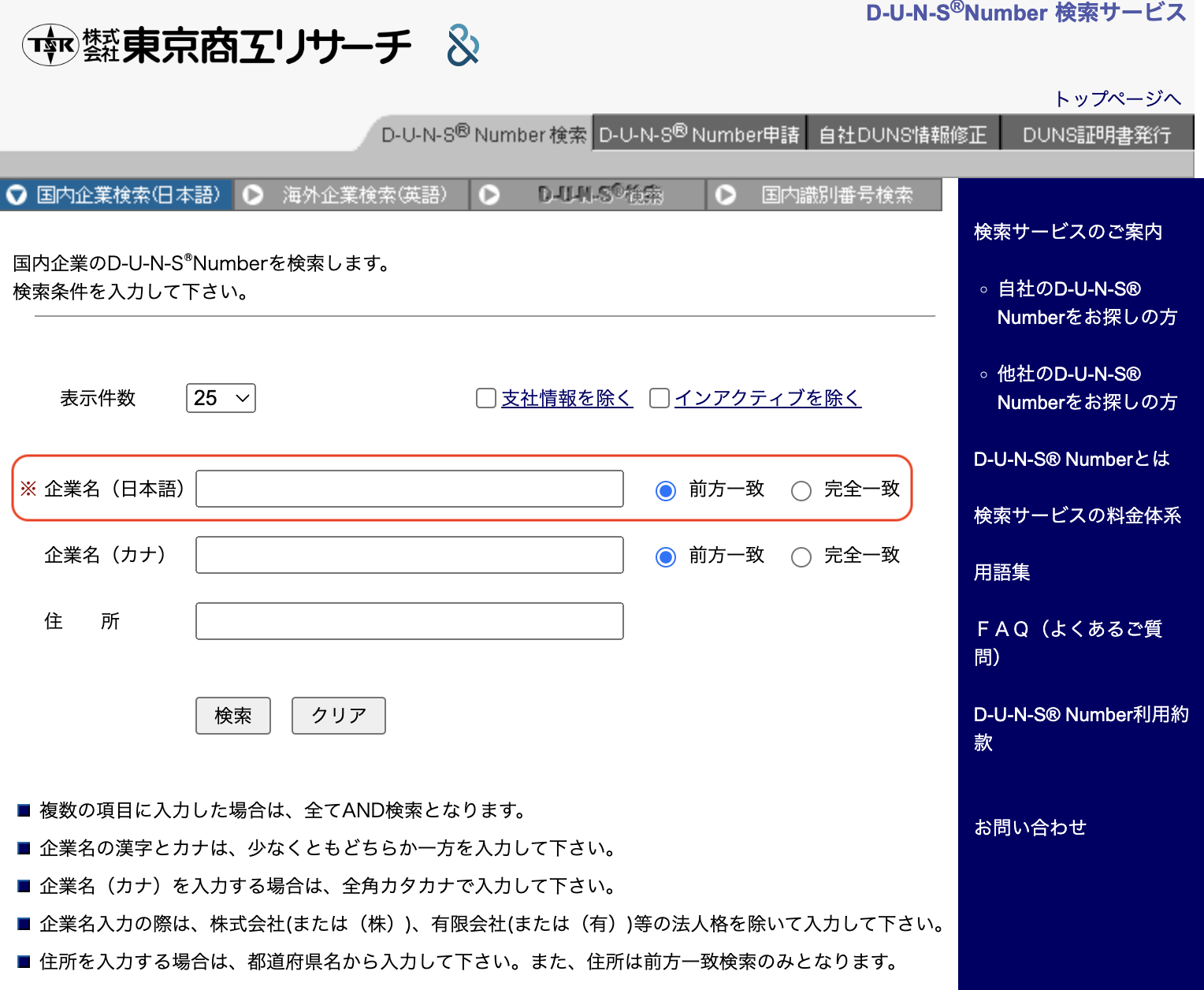
Task: Select the D-U-N-S検索 sub-tab
Action: [588, 195]
